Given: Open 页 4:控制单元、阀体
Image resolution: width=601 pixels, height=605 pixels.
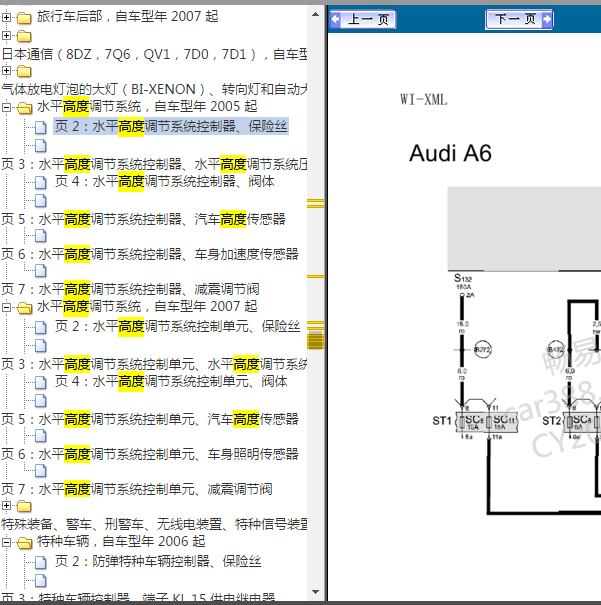Looking at the screenshot, I should tap(171, 382).
